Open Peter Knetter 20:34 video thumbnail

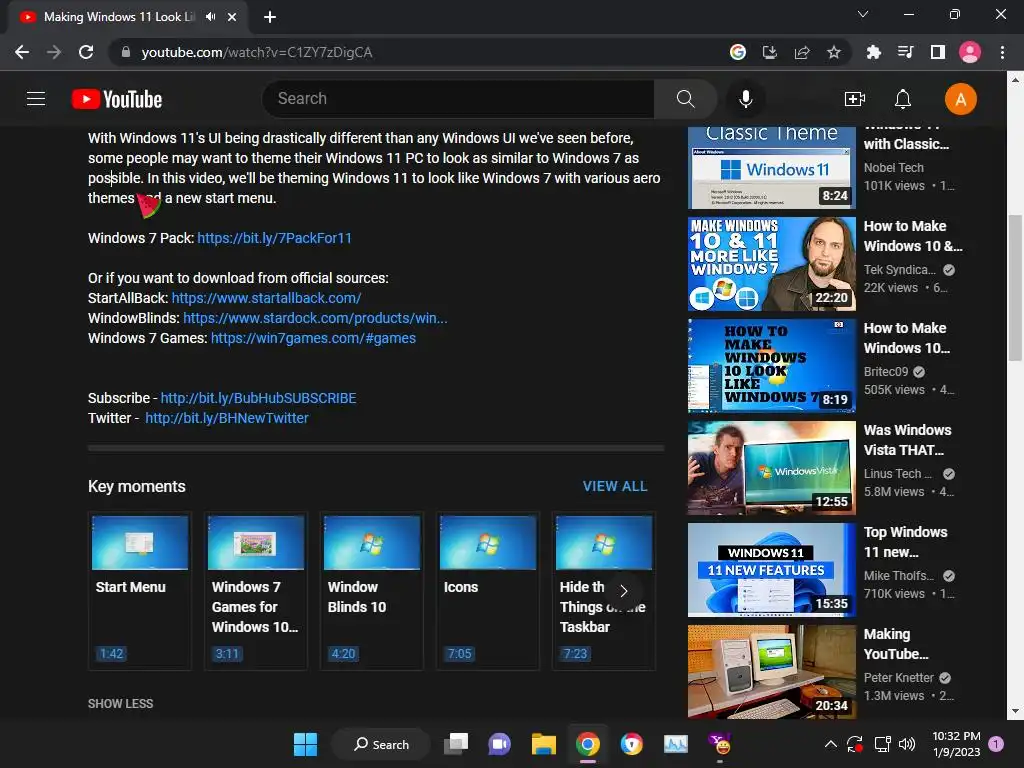point(771,671)
